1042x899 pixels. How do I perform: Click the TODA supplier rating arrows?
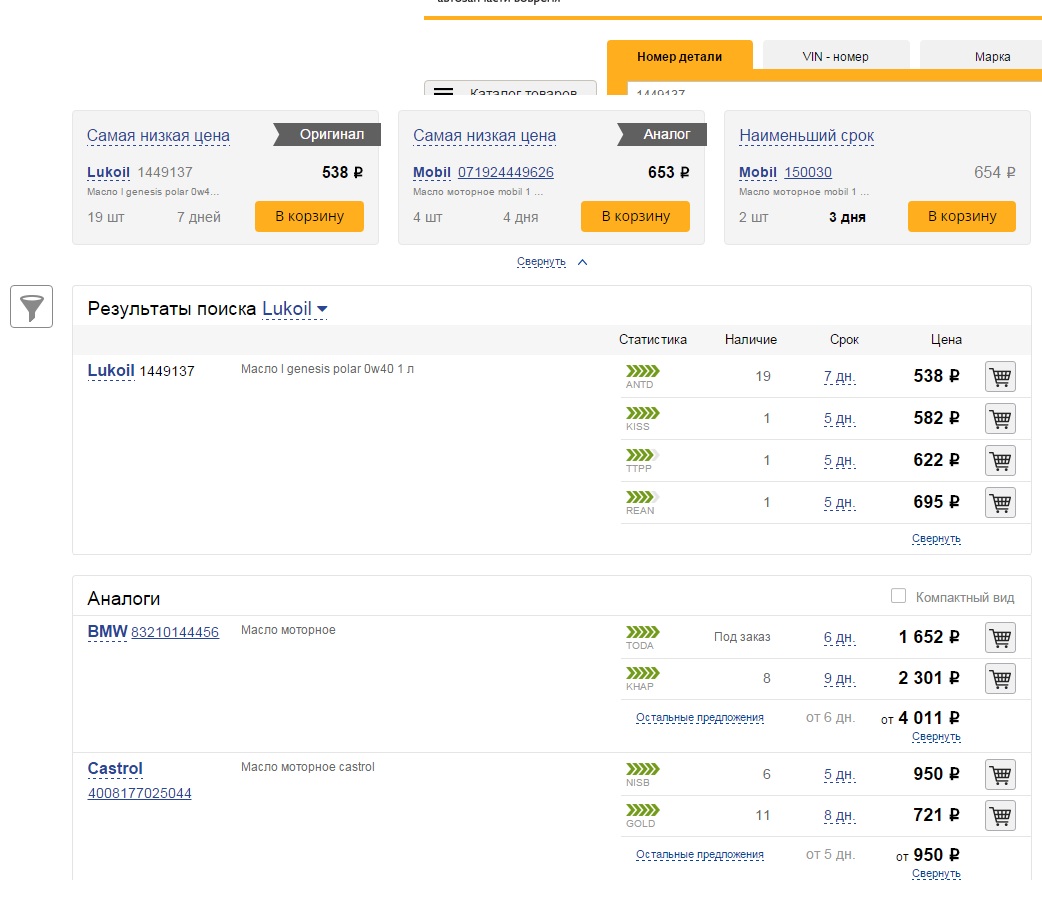click(x=643, y=632)
